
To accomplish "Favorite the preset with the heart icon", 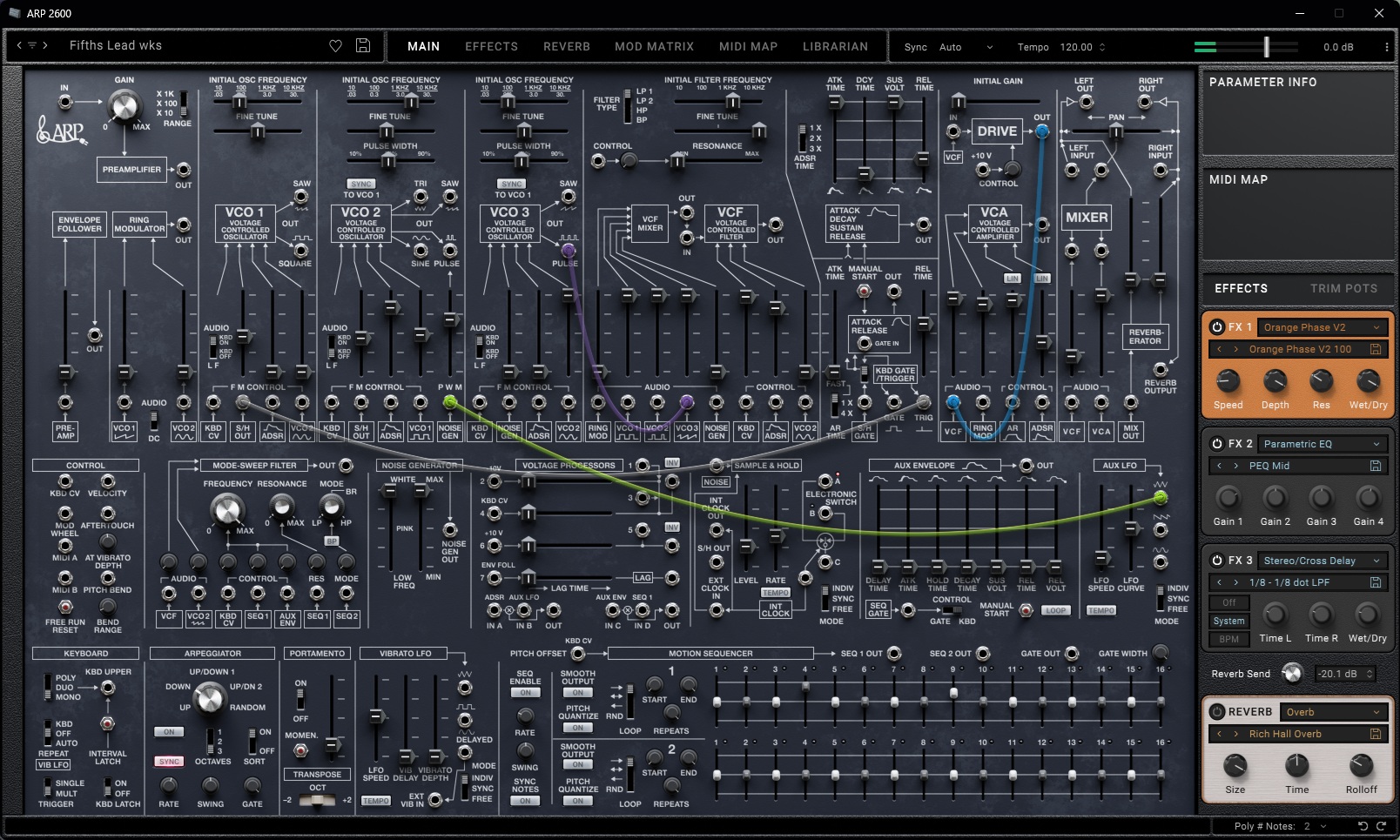I will coord(335,46).
